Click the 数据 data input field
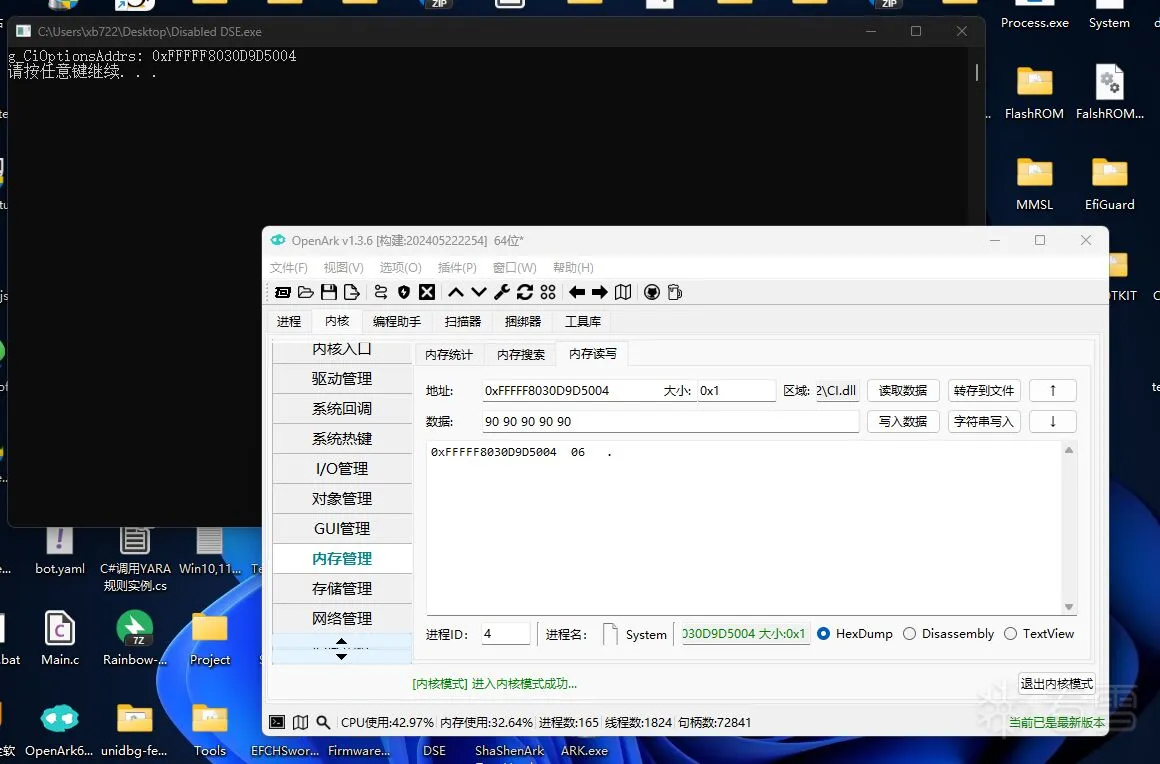Viewport: 1160px width, 764px height. tap(670, 422)
